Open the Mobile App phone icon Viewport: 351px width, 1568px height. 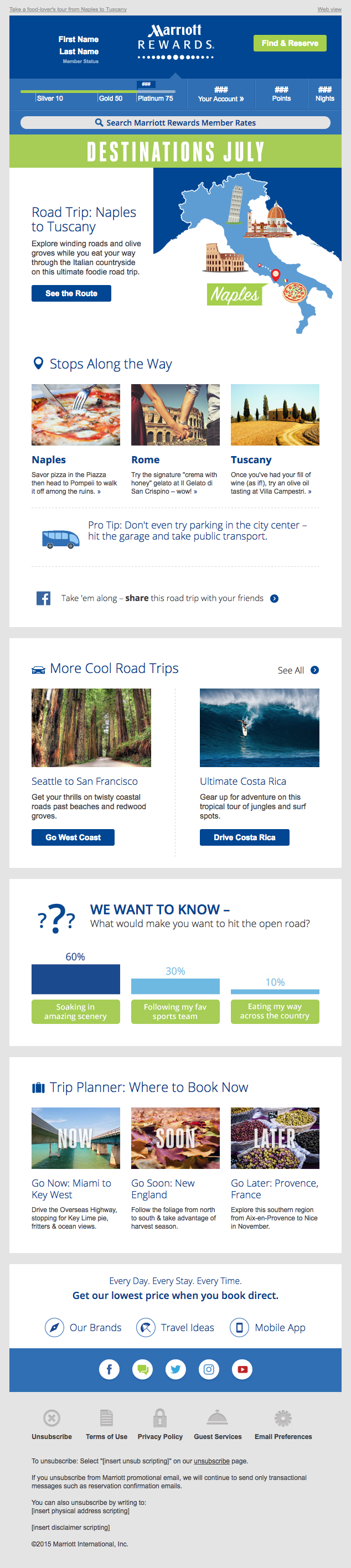click(240, 1327)
